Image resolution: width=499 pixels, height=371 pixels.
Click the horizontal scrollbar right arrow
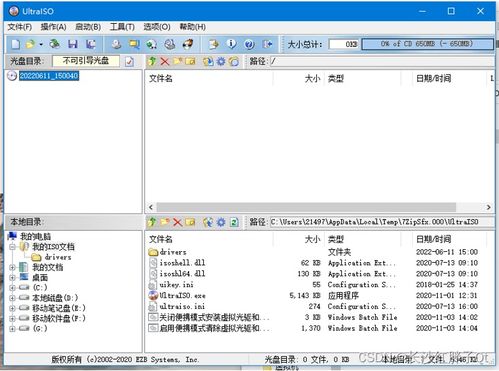click(489, 207)
